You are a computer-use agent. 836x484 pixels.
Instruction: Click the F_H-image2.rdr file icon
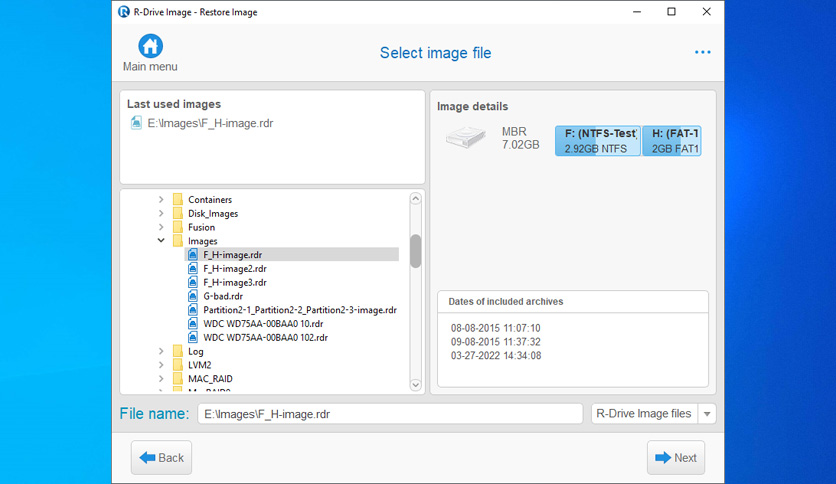click(x=193, y=269)
